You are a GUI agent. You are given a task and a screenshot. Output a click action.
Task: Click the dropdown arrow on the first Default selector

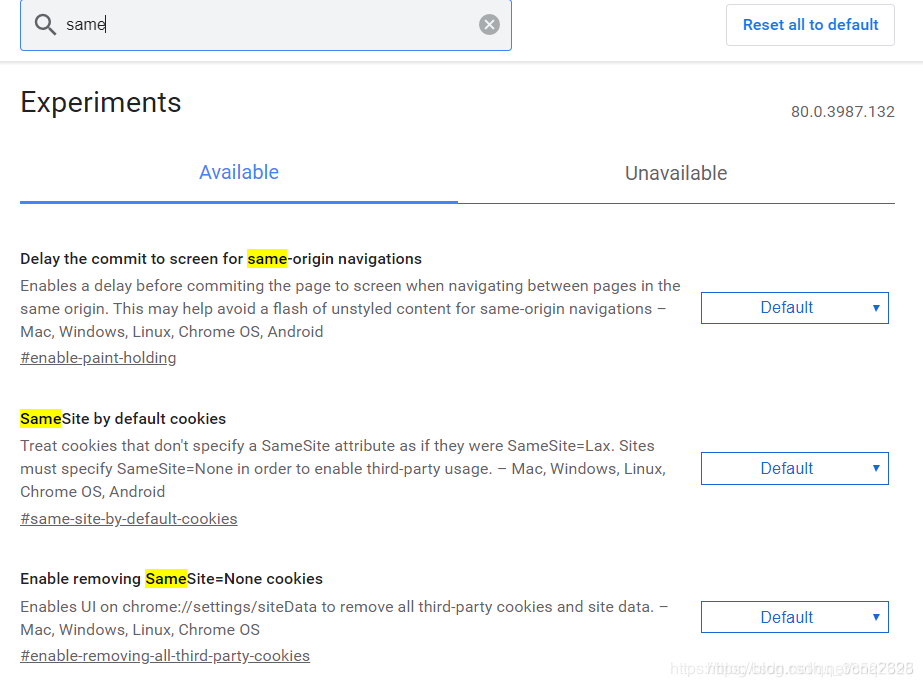[x=876, y=307]
